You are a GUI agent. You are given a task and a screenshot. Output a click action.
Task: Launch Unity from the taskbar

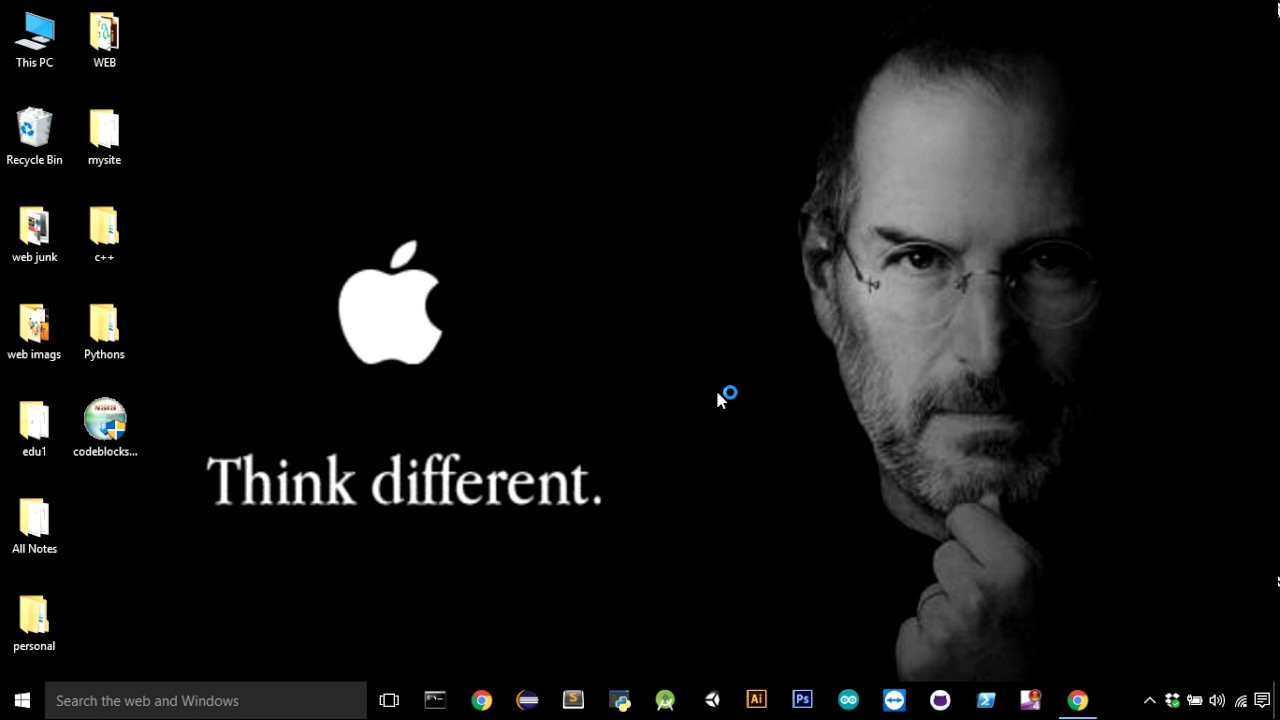711,700
